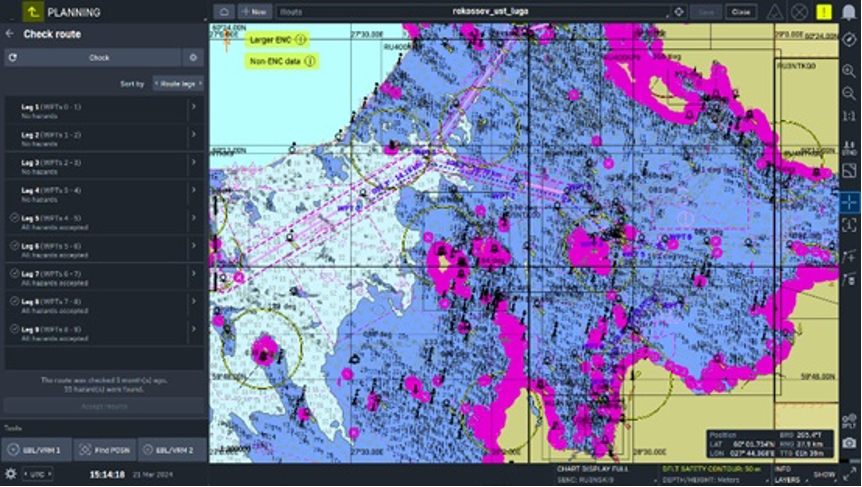Click the Close route button
862x487 pixels.
[x=741, y=12]
